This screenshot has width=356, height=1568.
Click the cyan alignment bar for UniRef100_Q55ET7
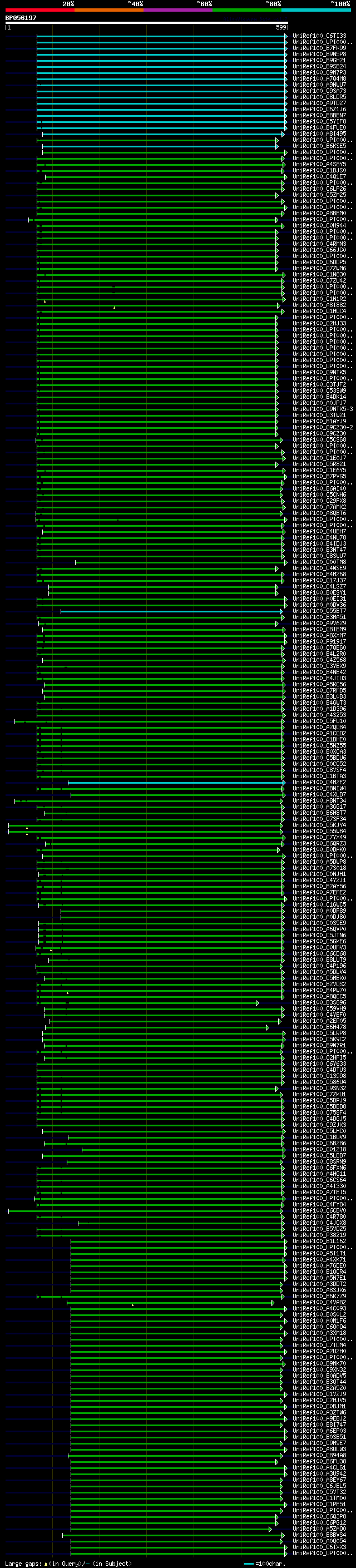tap(172, 611)
